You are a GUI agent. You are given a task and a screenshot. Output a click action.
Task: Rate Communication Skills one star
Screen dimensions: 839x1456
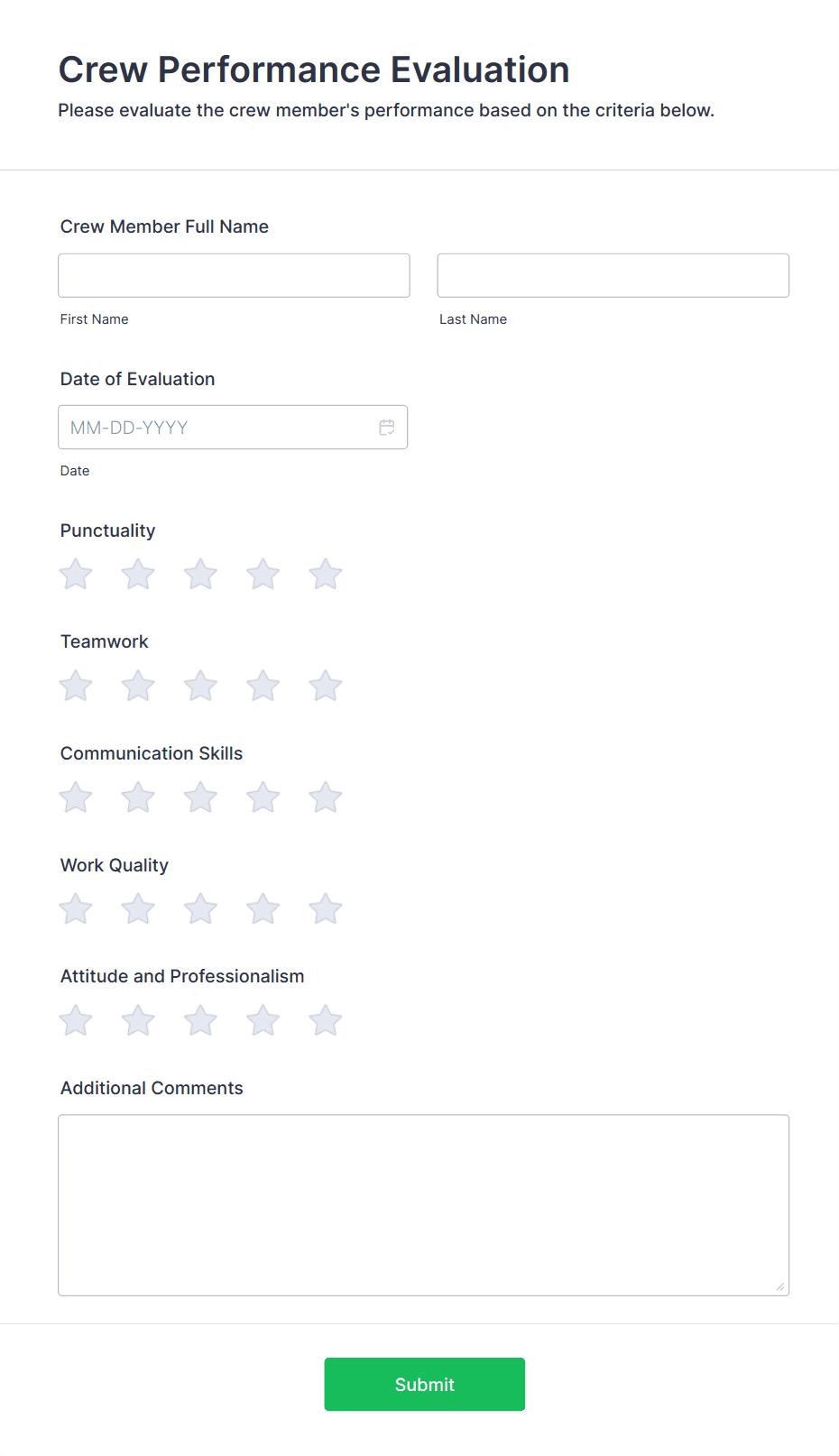[x=75, y=797]
